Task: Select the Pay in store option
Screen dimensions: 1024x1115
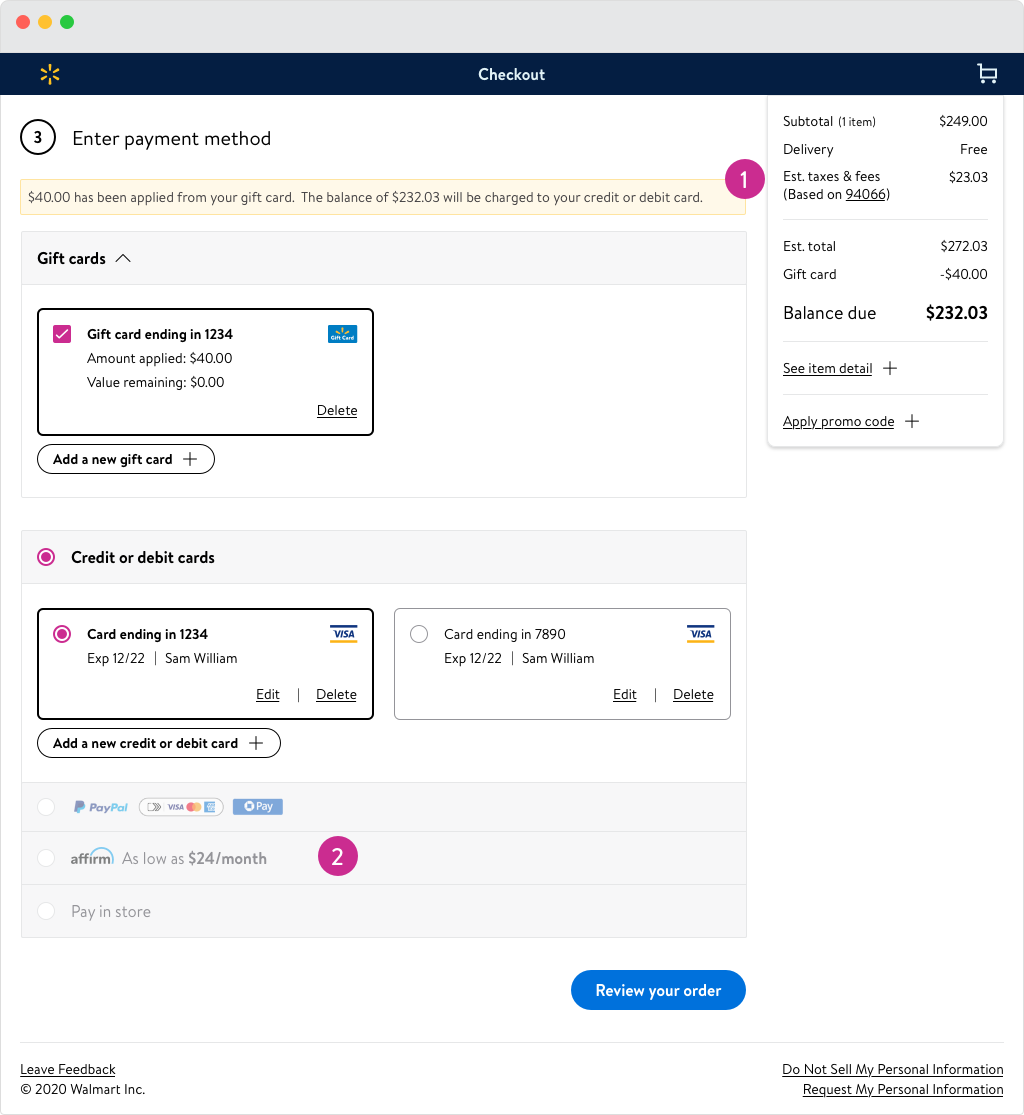Action: pyautogui.click(x=46, y=911)
